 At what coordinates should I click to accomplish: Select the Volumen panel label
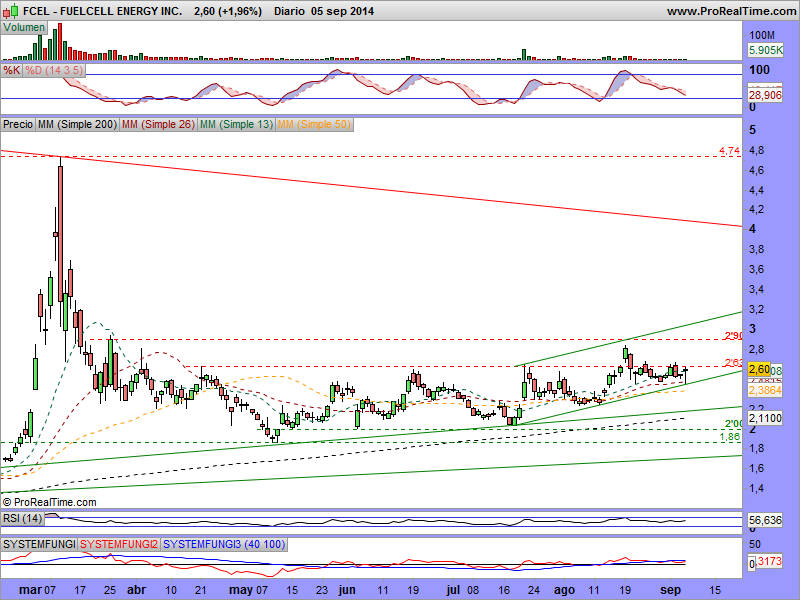(x=23, y=28)
